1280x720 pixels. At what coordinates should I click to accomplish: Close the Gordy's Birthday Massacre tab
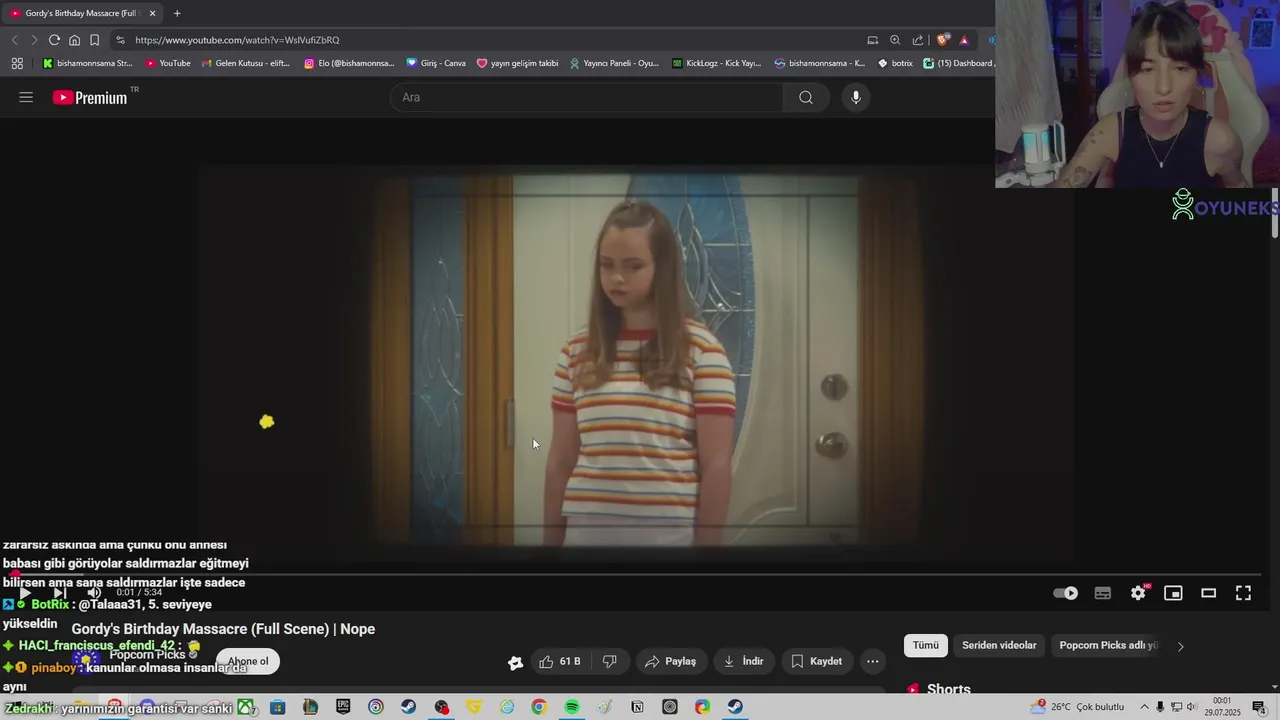(x=153, y=13)
